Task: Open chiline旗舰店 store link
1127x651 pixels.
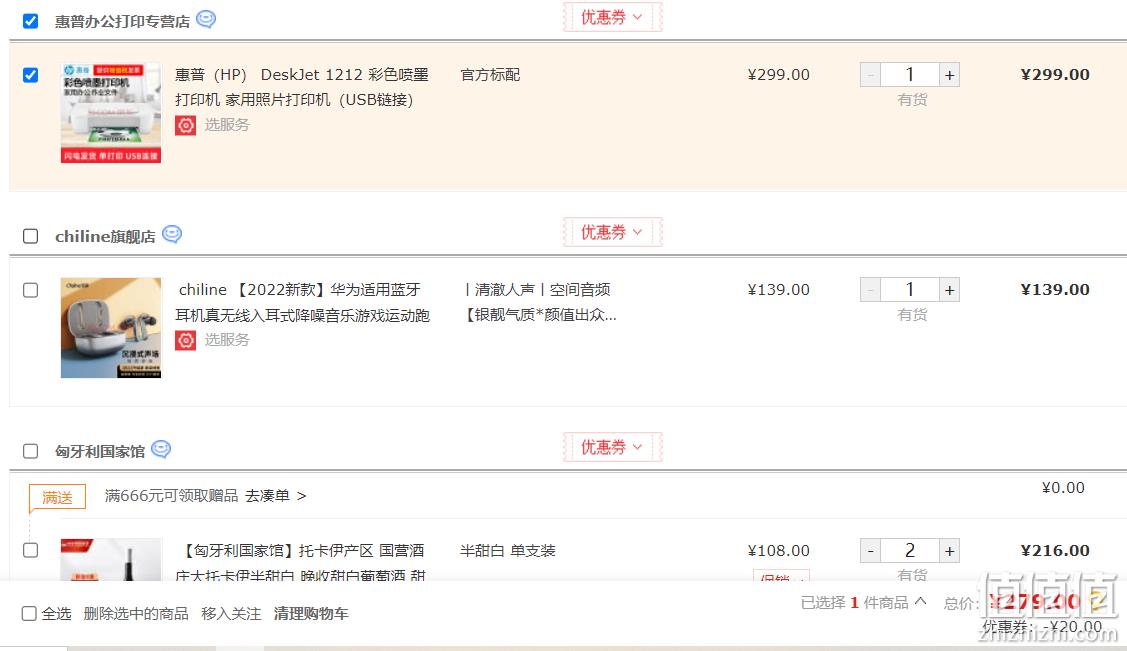Action: point(105,236)
